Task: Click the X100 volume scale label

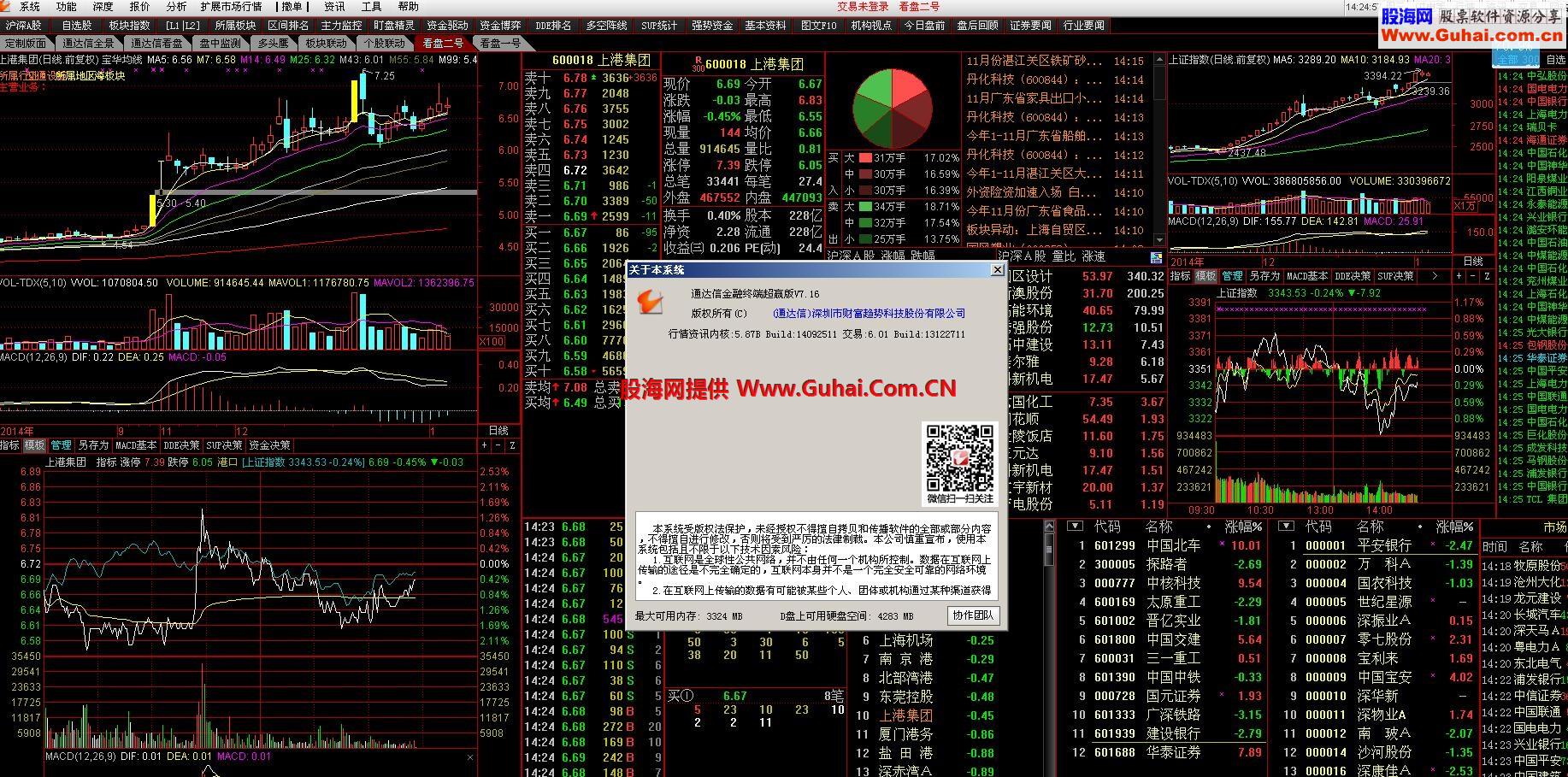Action: 492,342
